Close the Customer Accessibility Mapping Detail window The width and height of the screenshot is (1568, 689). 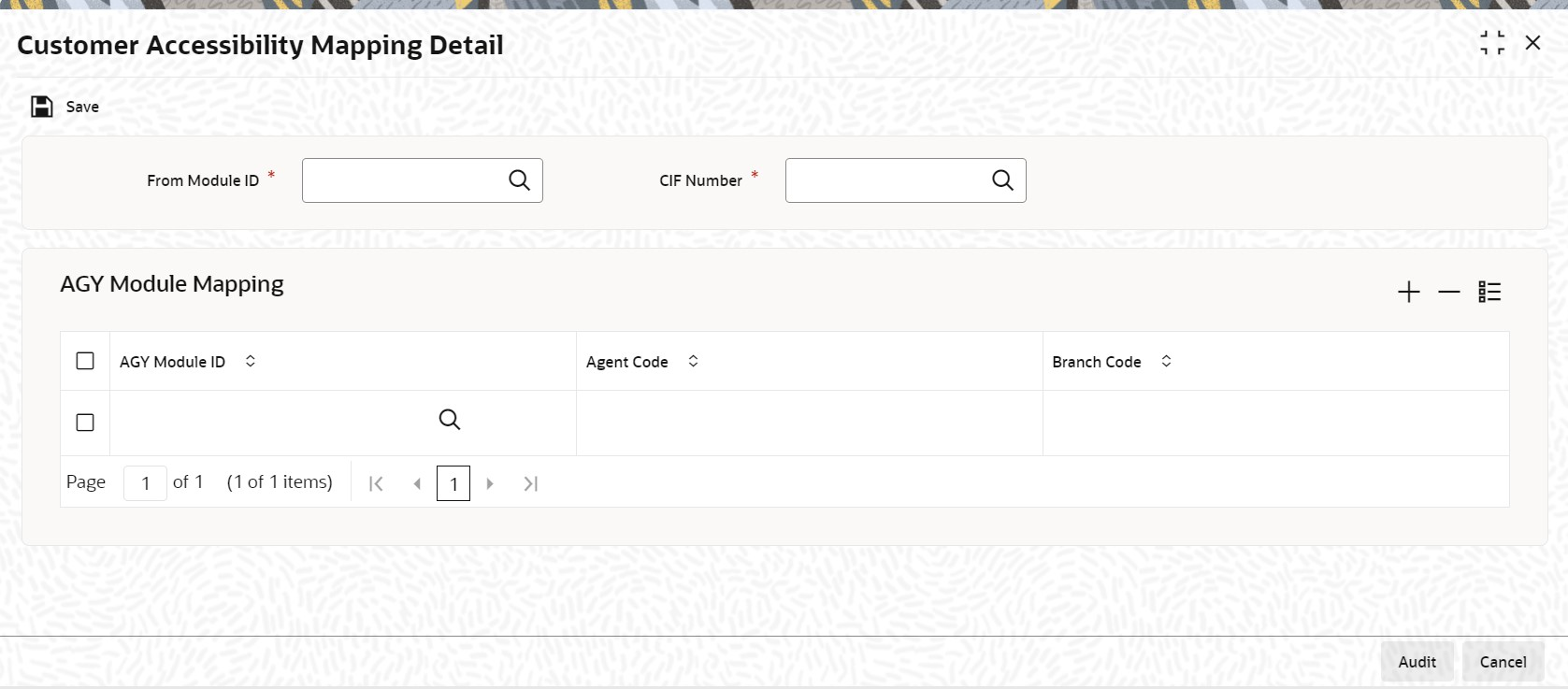pos(1532,43)
